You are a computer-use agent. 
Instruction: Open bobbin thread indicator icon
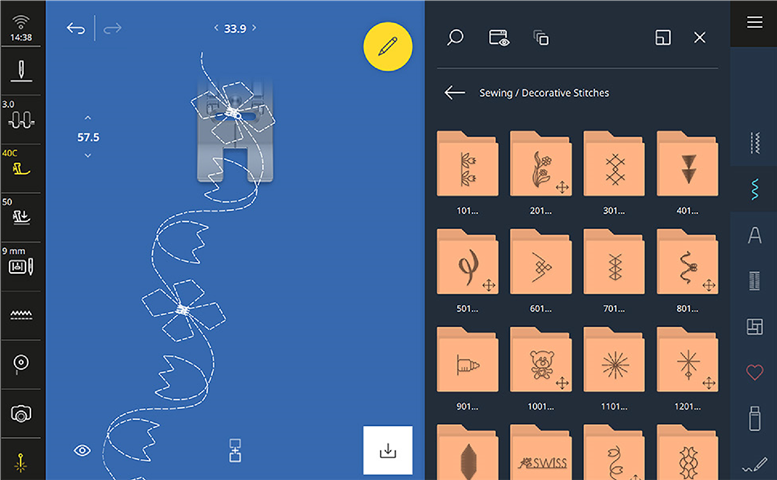tap(21, 363)
